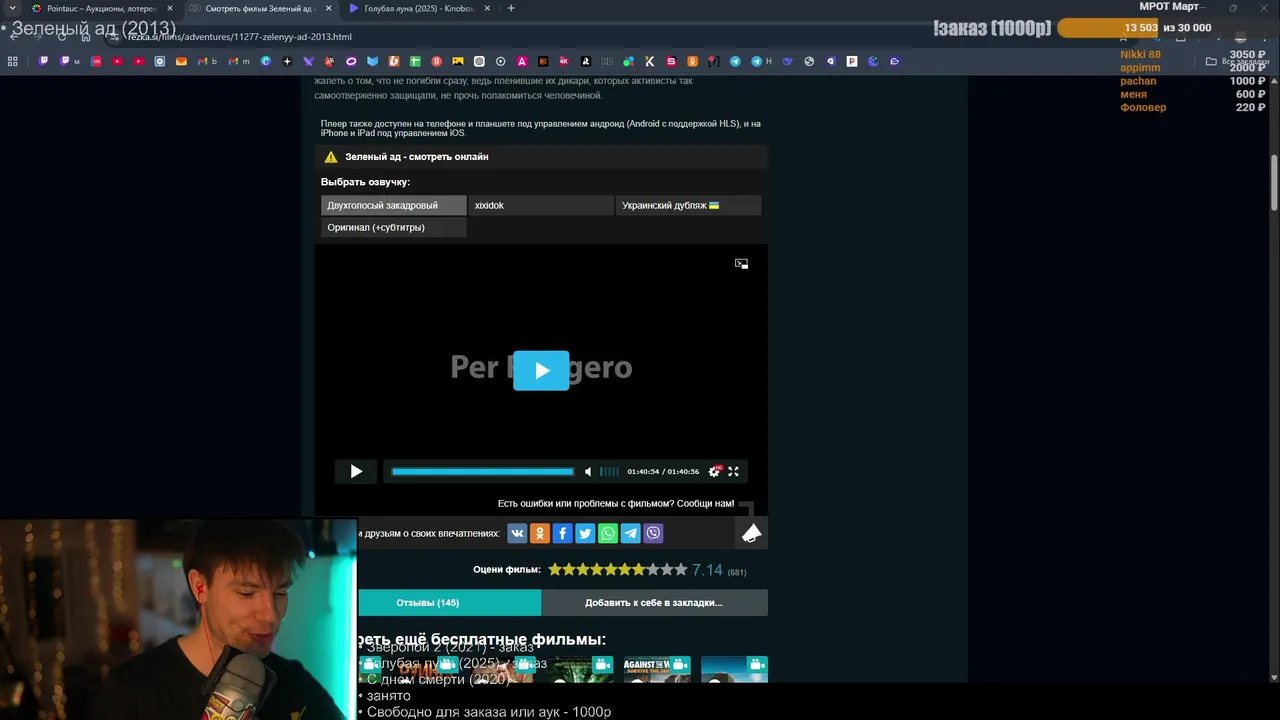Screen dimensions: 1280x720
Task: Switch to Оригинал (+субтитры) audio
Action: coord(394,227)
